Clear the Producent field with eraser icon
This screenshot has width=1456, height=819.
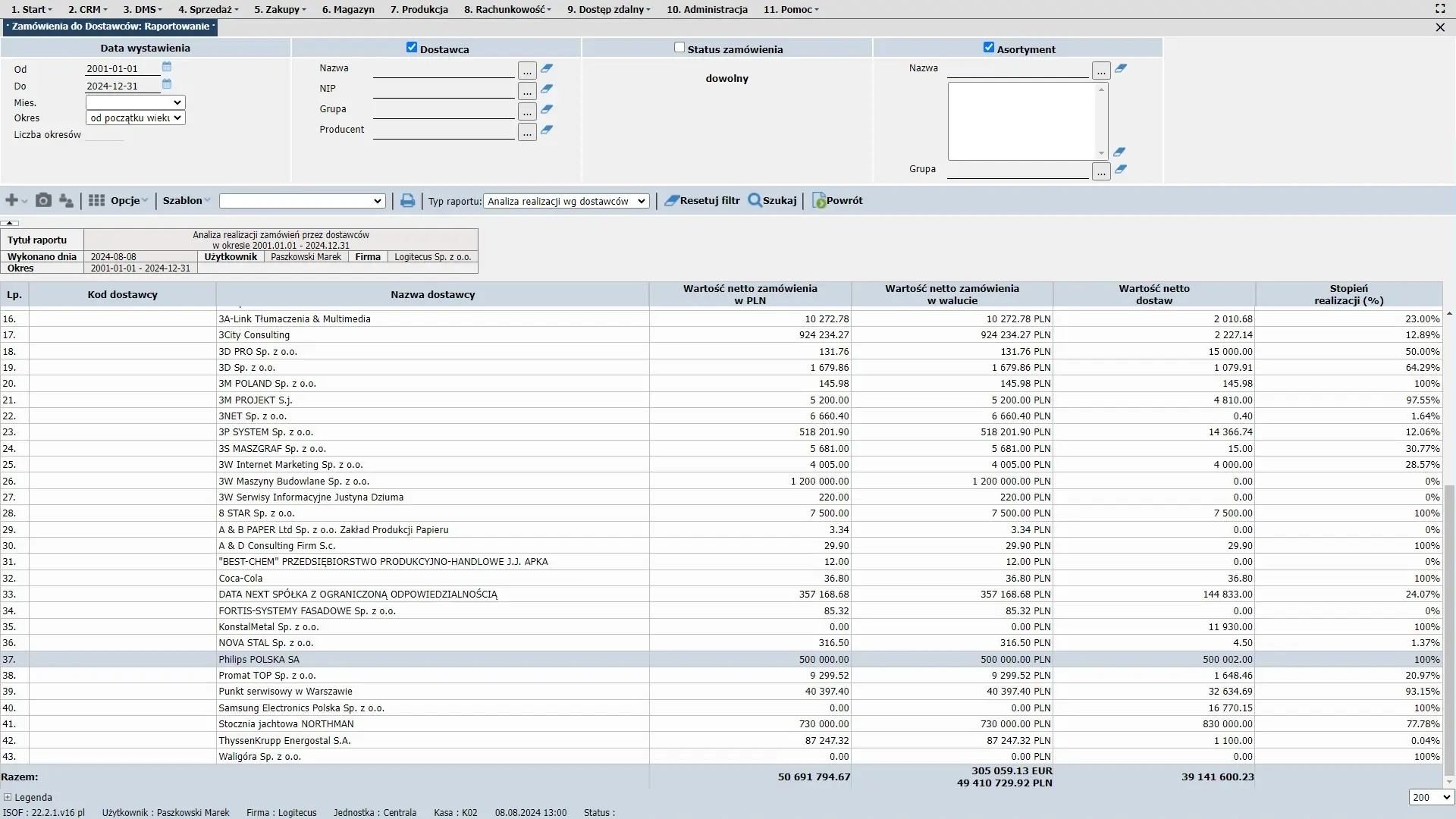(x=547, y=130)
